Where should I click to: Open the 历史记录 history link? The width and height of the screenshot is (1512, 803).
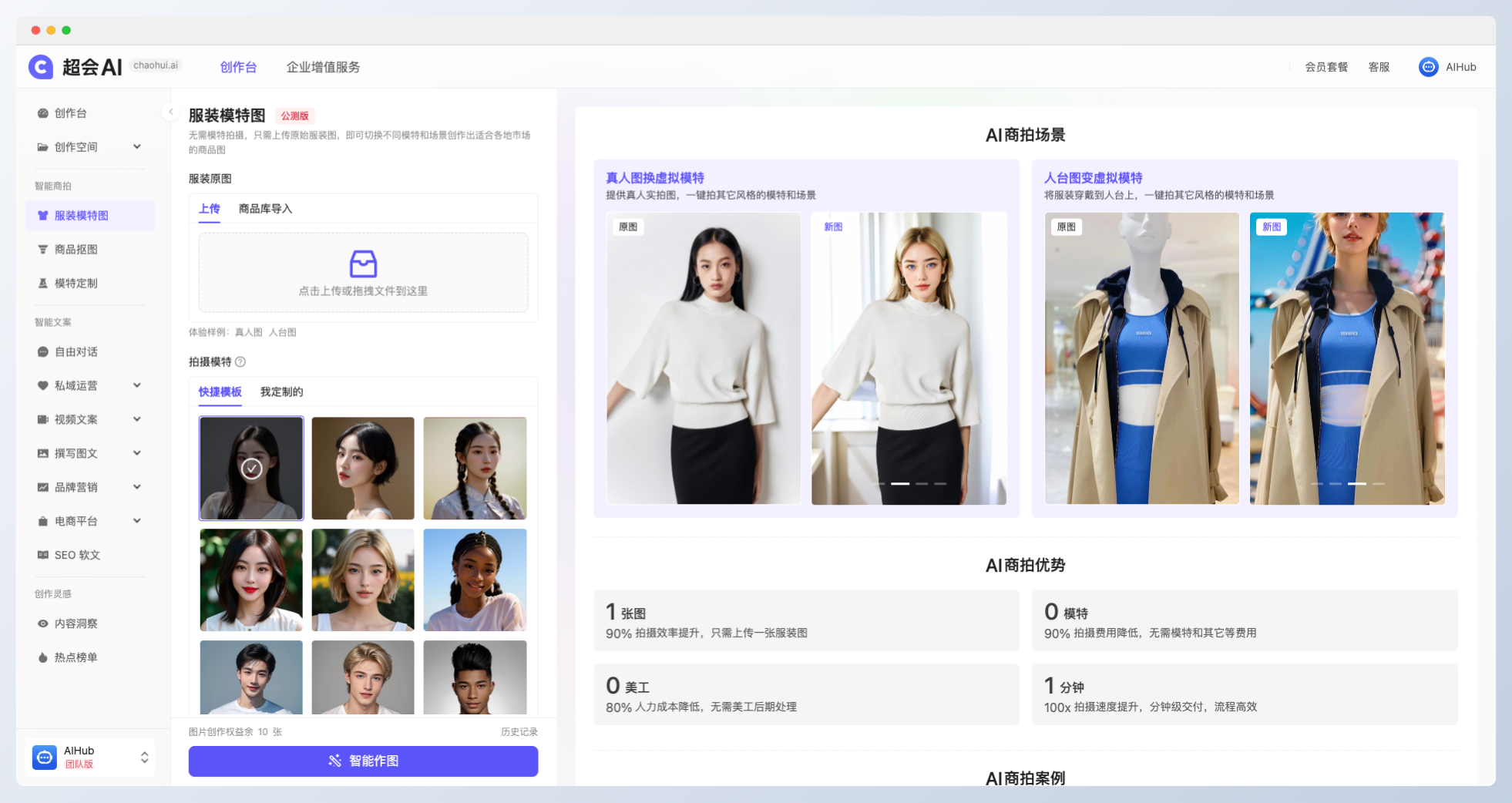pyautogui.click(x=521, y=731)
